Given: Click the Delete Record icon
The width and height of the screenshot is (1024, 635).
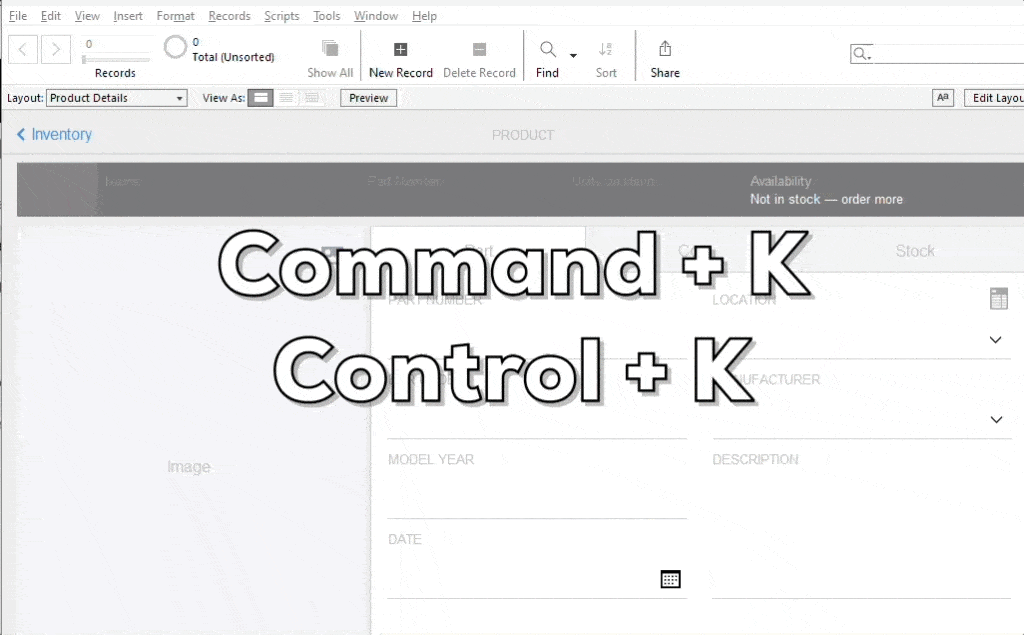Looking at the screenshot, I should pos(479,50).
